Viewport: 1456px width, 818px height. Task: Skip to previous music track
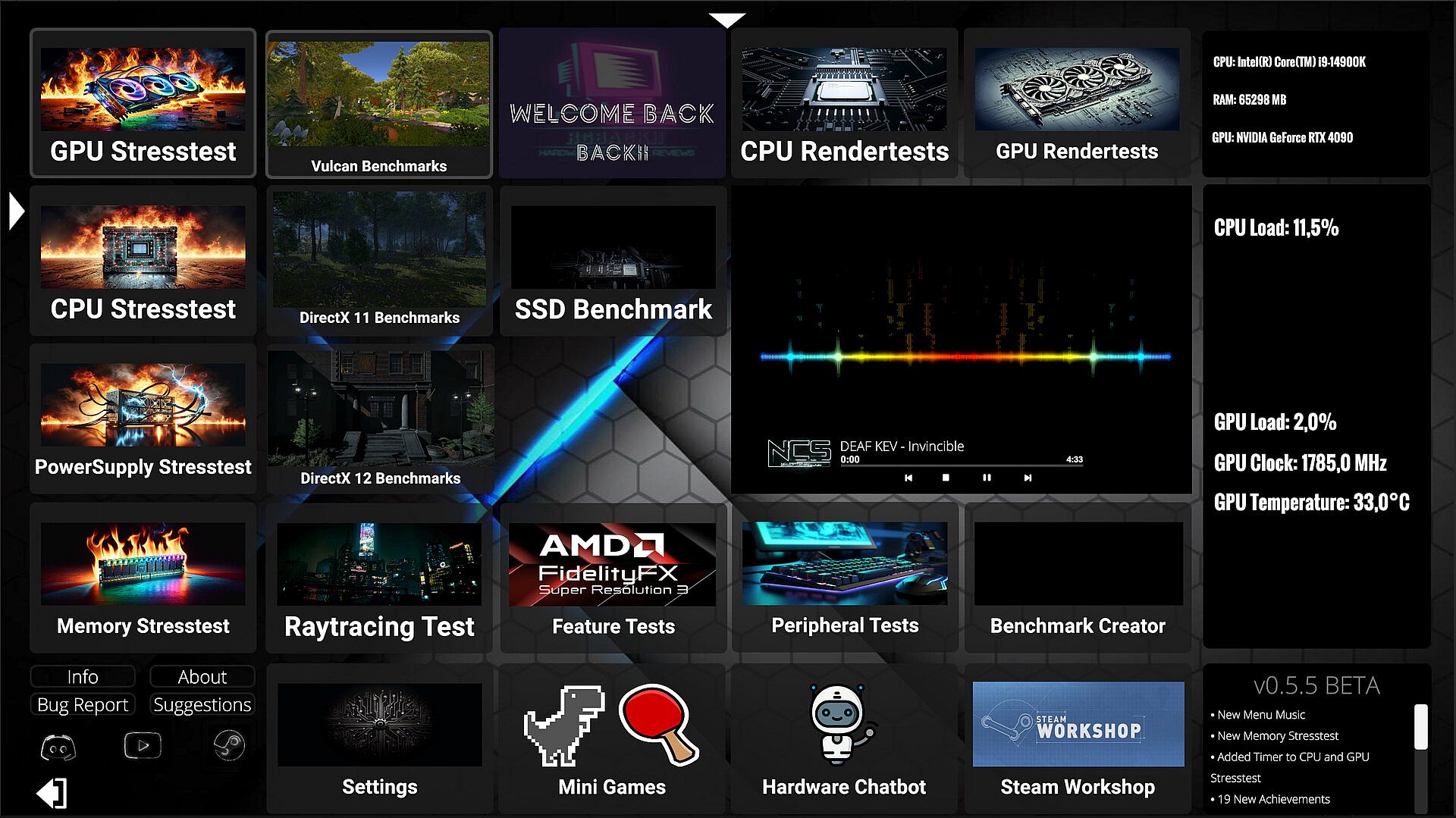click(908, 478)
